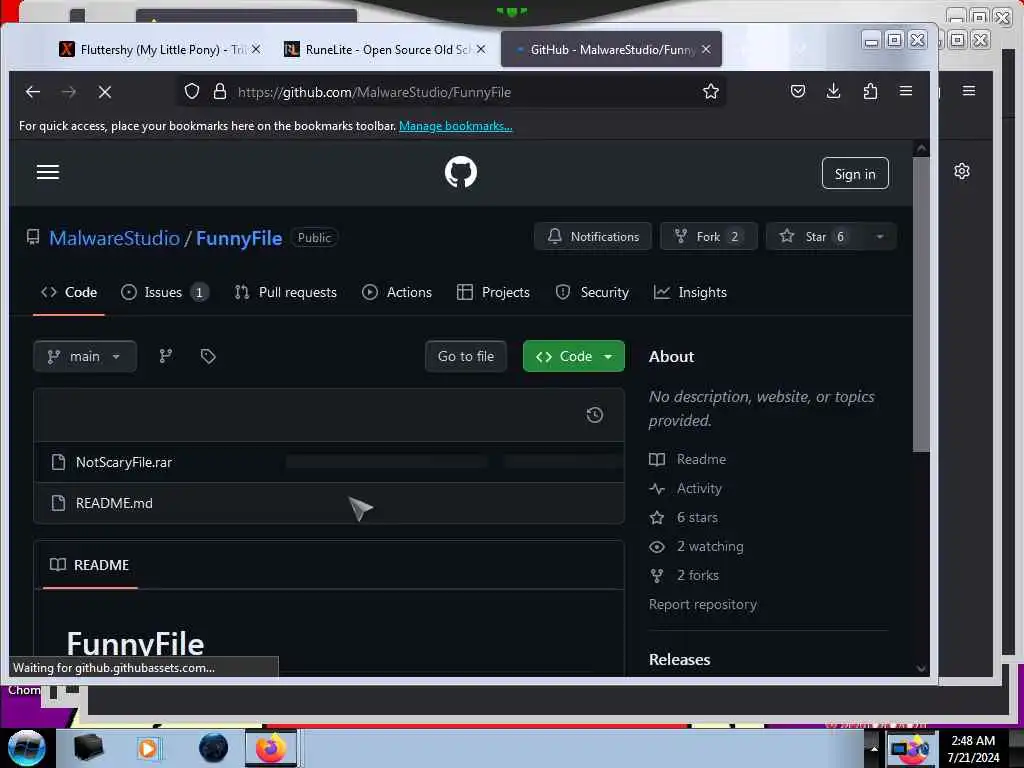The height and width of the screenshot is (768, 1024).
Task: Expand the main branch dropdown
Action: [85, 356]
